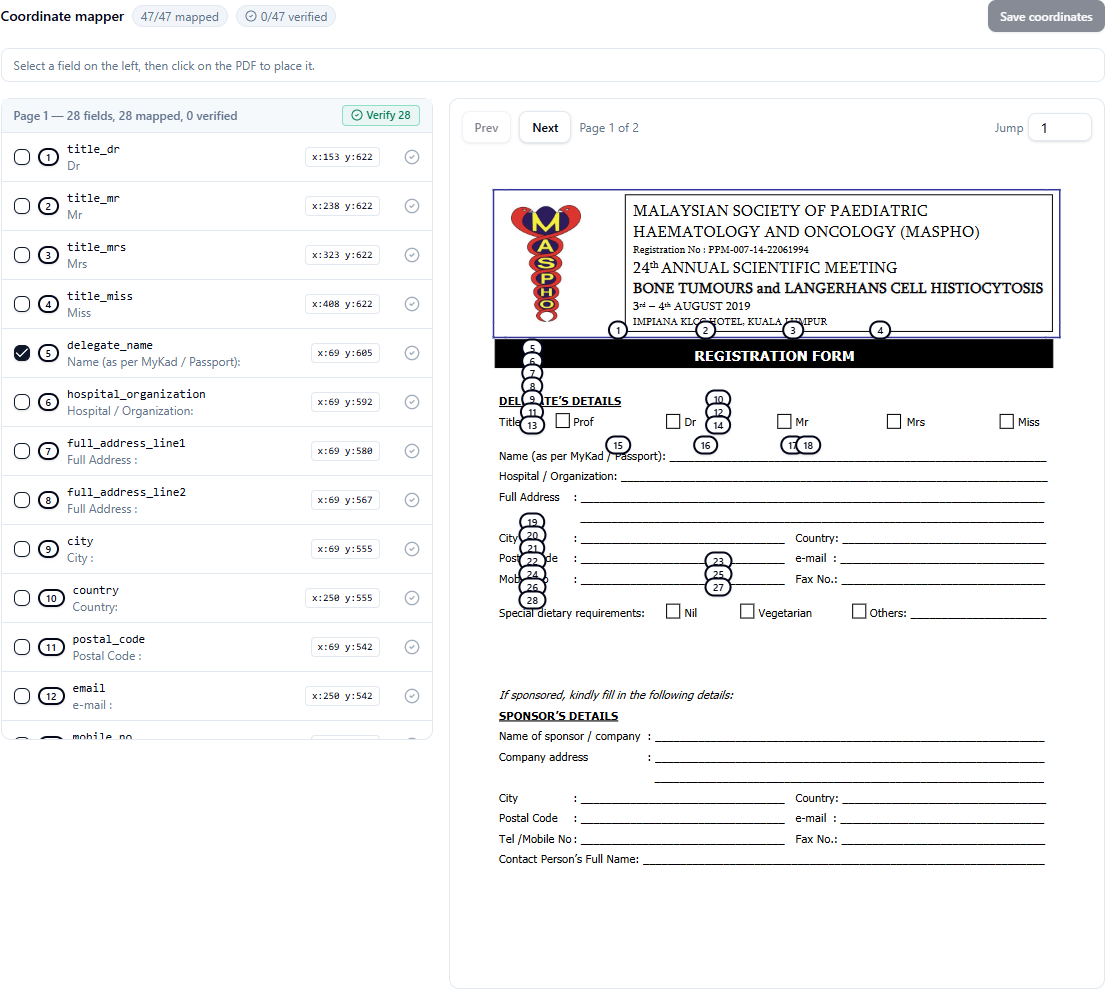
Task: Select marker 4 on the PDF
Action: 880,330
